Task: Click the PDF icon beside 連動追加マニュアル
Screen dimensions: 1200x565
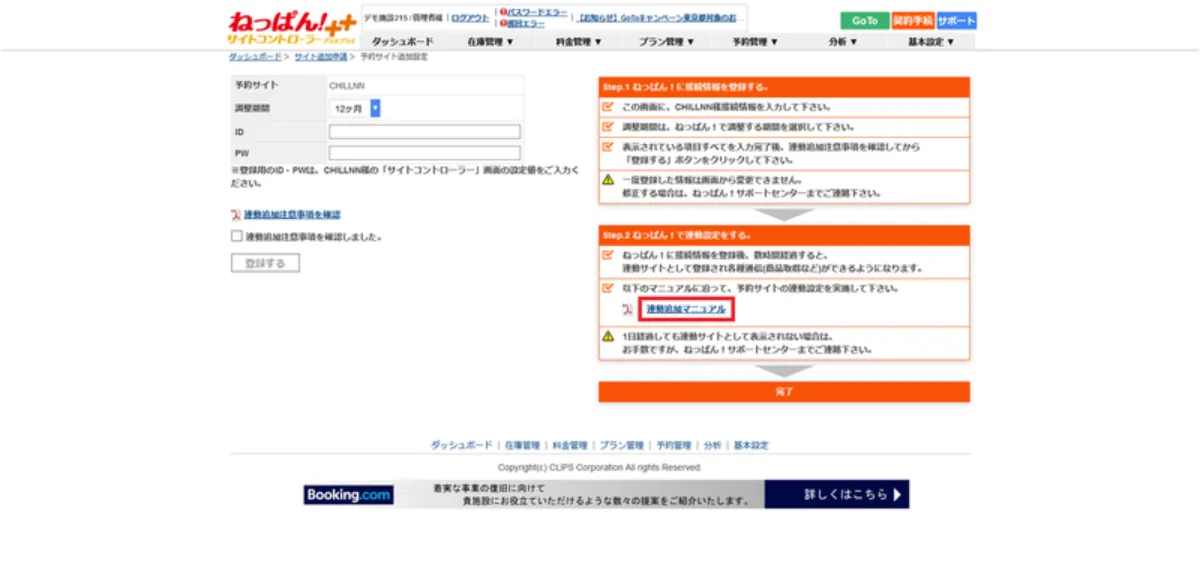Action: pos(627,309)
